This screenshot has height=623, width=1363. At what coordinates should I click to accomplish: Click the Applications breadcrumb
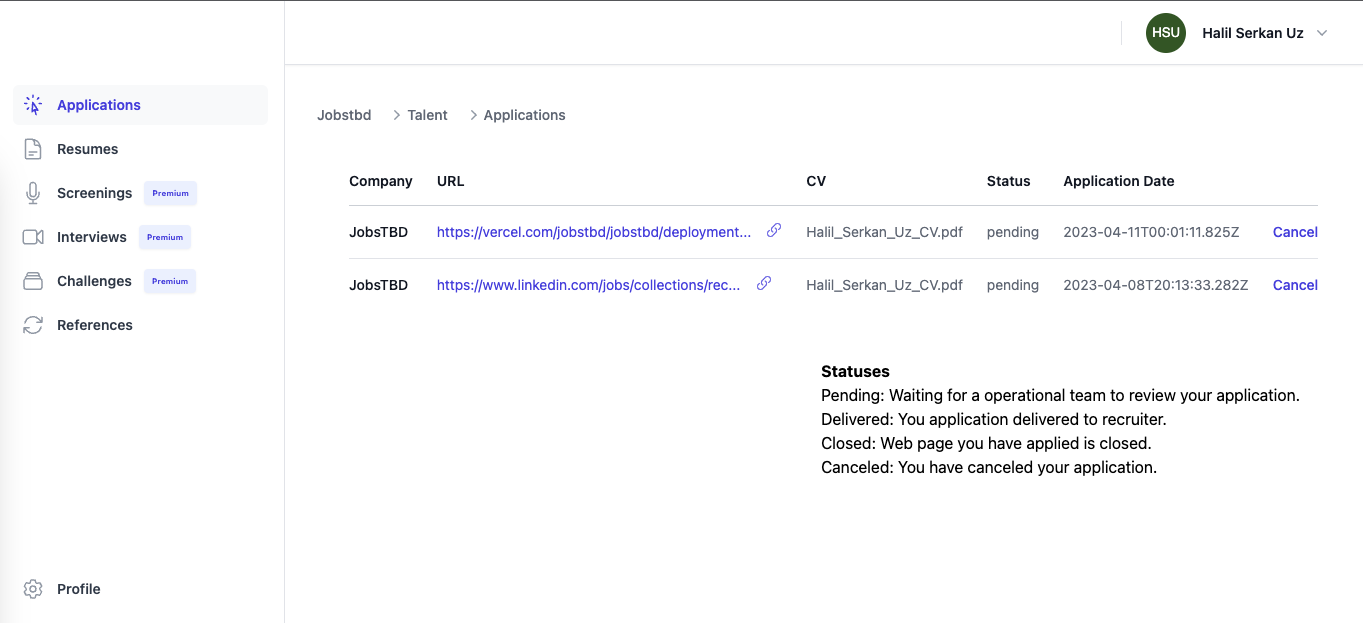(524, 115)
